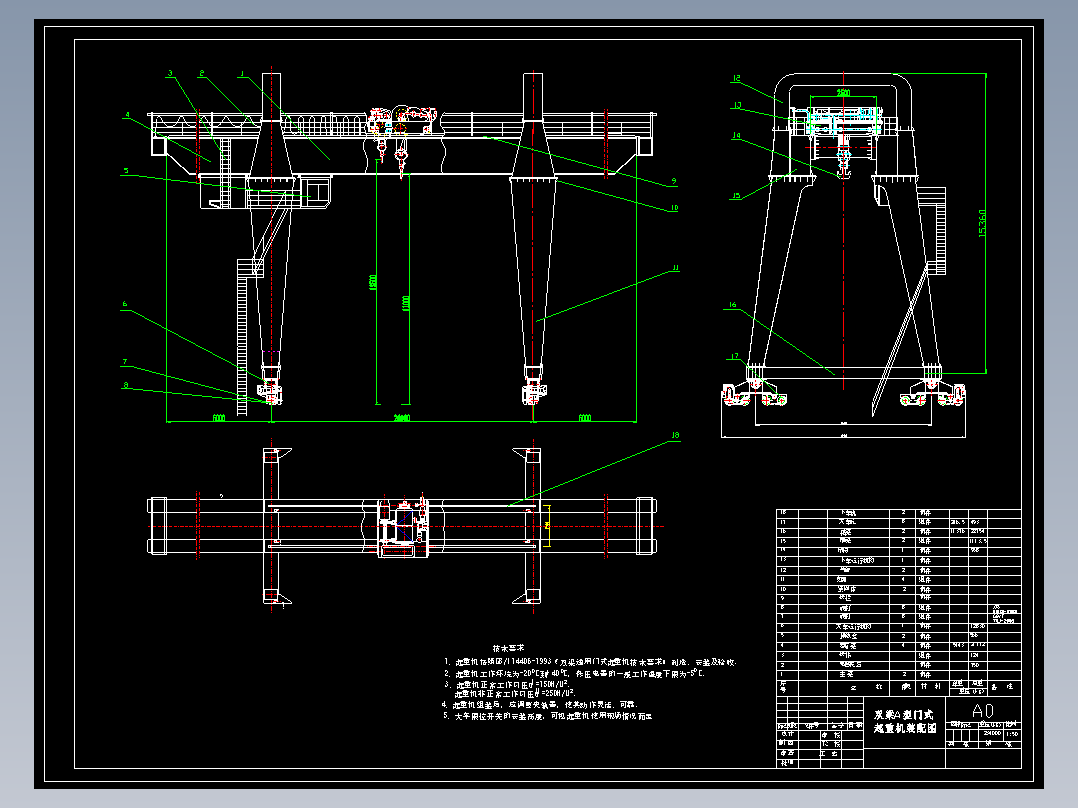Click callout number 11 beside the right leg
The height and width of the screenshot is (808, 1078).
click(x=674, y=268)
